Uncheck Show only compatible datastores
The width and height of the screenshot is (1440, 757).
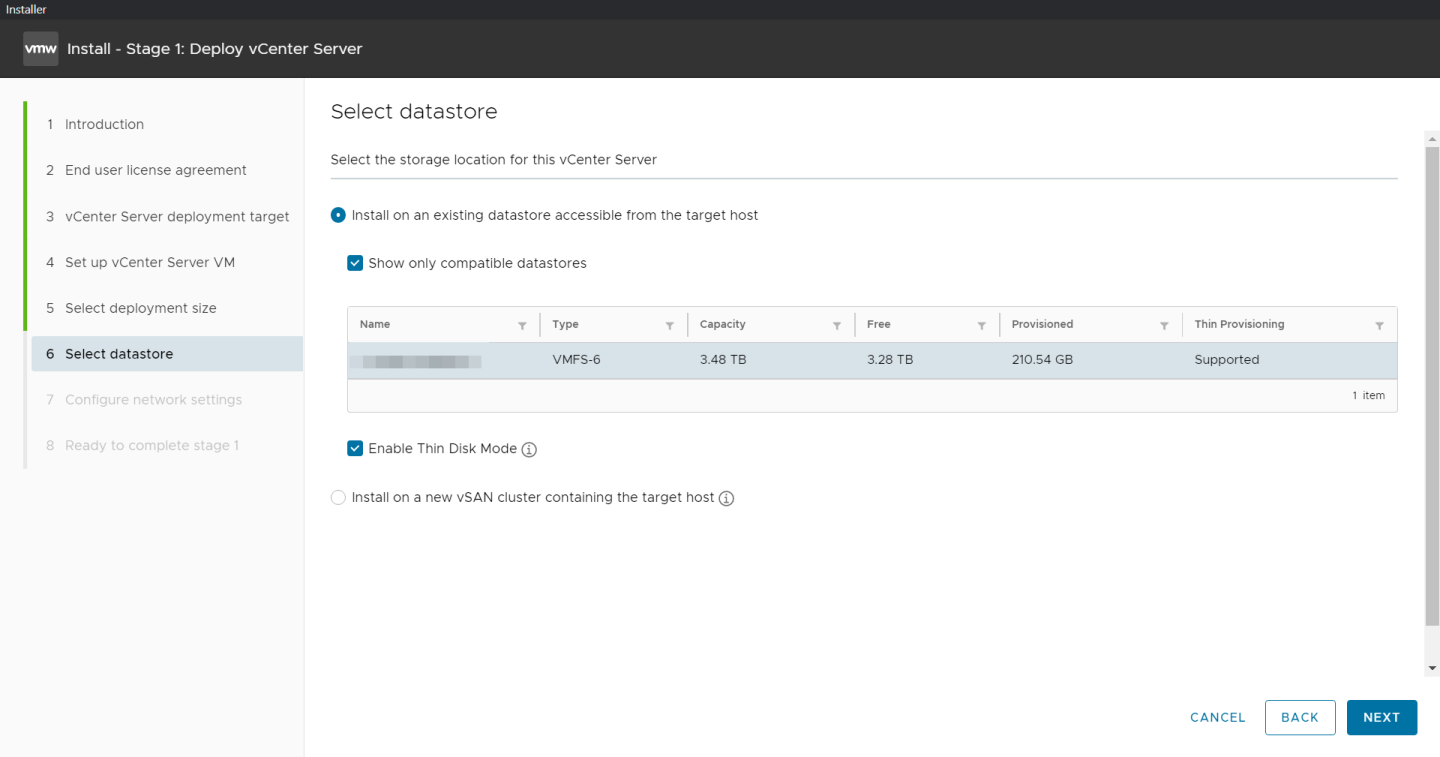(x=355, y=264)
